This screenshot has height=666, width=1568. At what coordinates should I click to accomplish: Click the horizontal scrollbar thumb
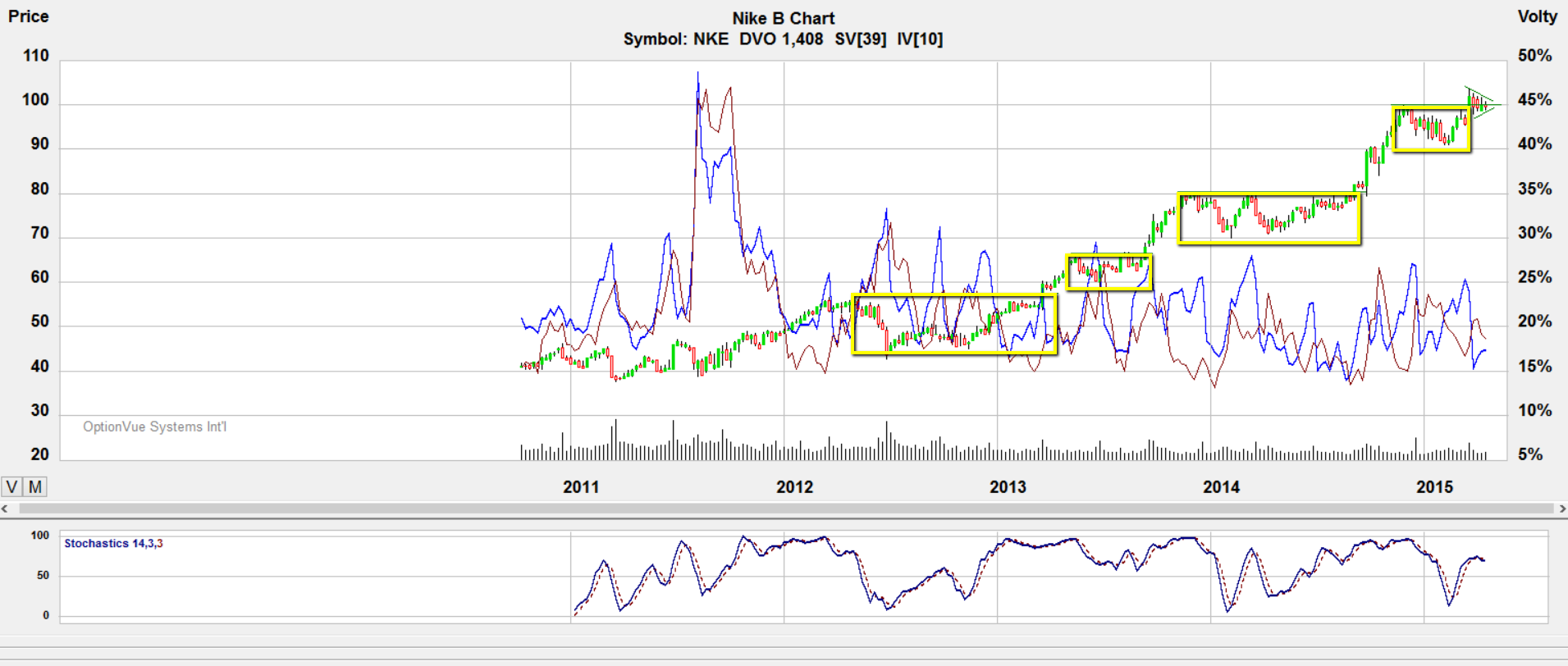[x=786, y=509]
